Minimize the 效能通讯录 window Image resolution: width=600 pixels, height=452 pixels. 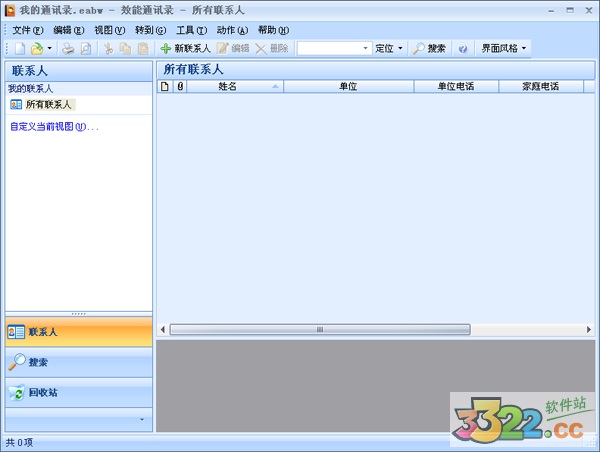tap(551, 10)
